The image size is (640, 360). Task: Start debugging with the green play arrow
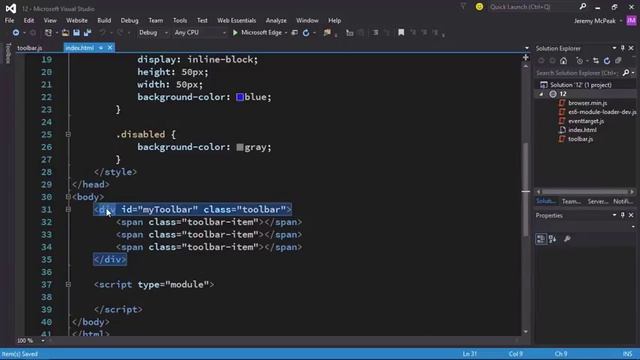pyautogui.click(x=235, y=33)
